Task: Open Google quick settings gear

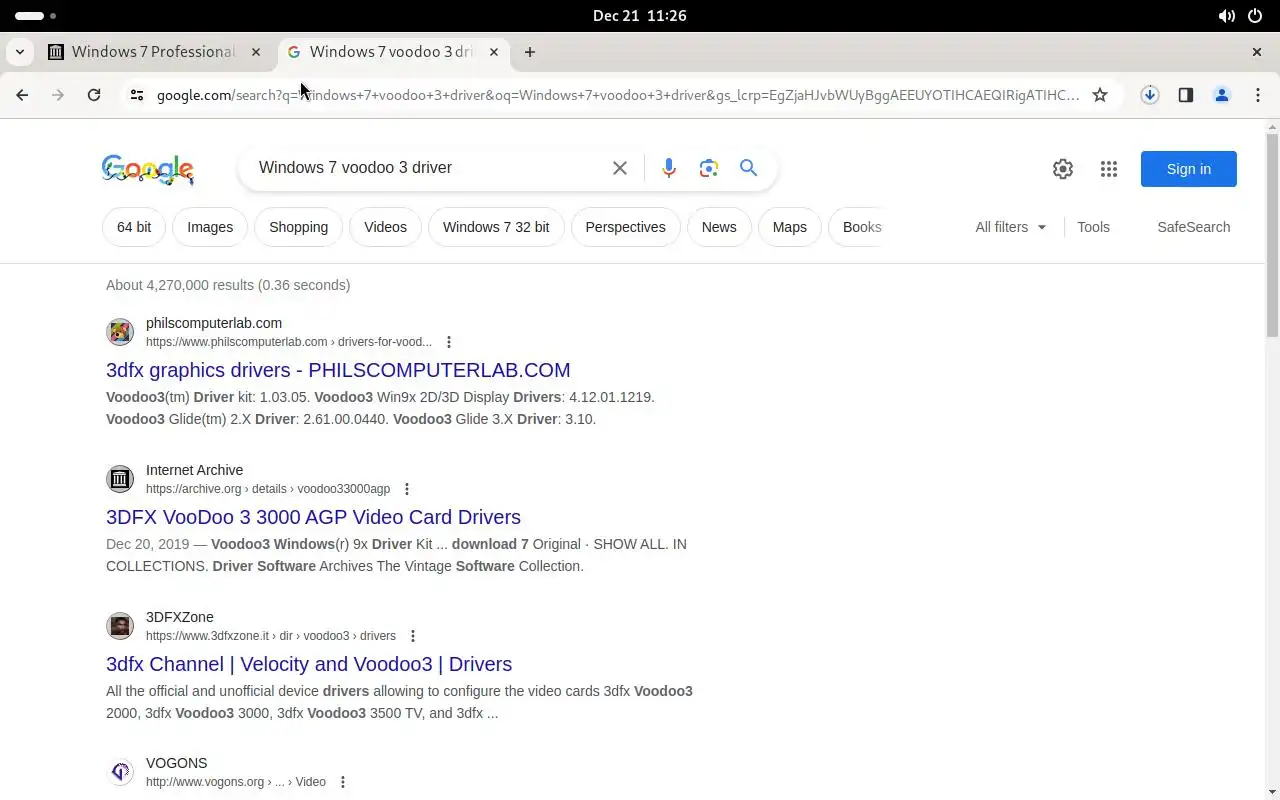Action: 1063,169
